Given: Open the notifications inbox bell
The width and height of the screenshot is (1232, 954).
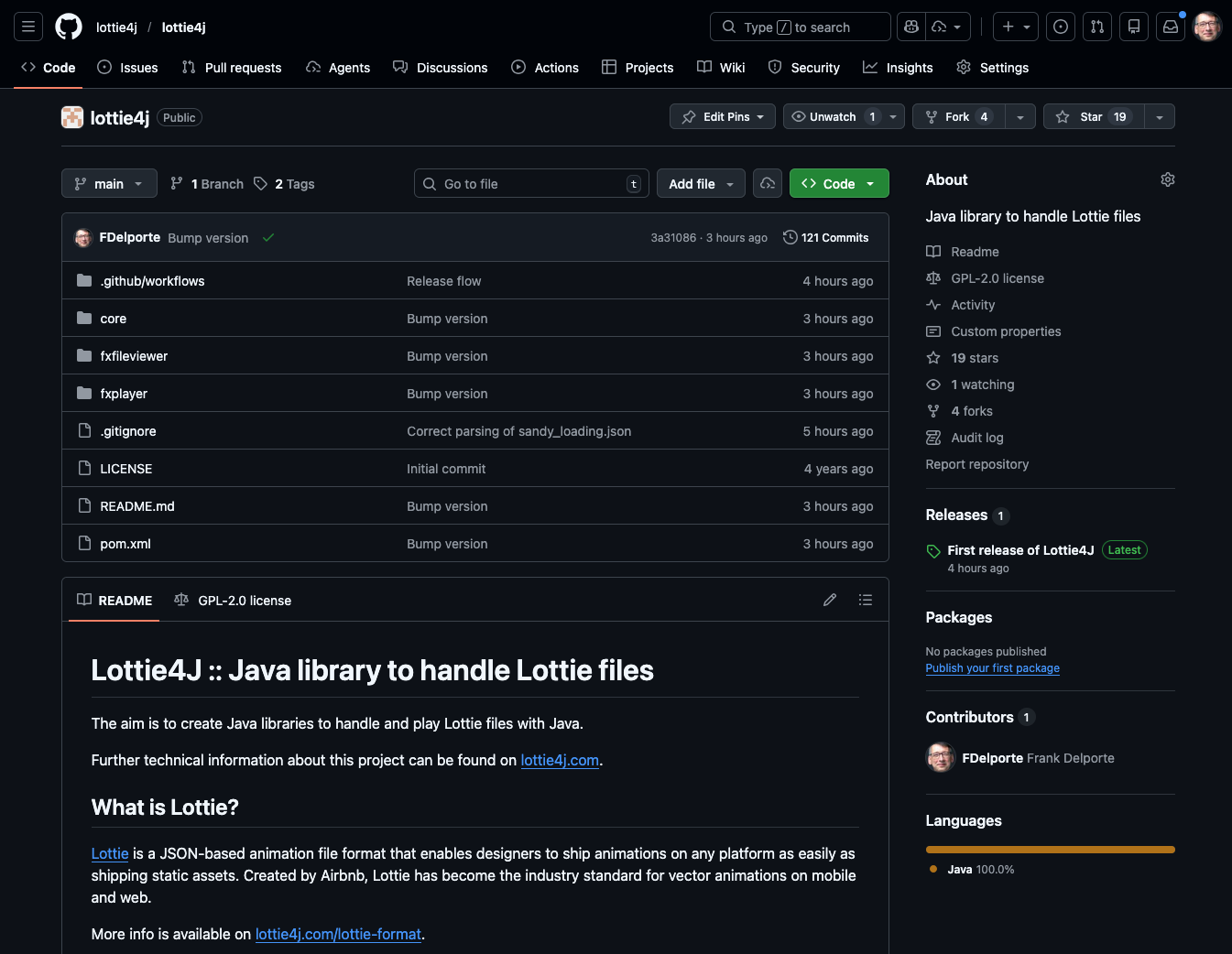Looking at the screenshot, I should coord(1170,27).
